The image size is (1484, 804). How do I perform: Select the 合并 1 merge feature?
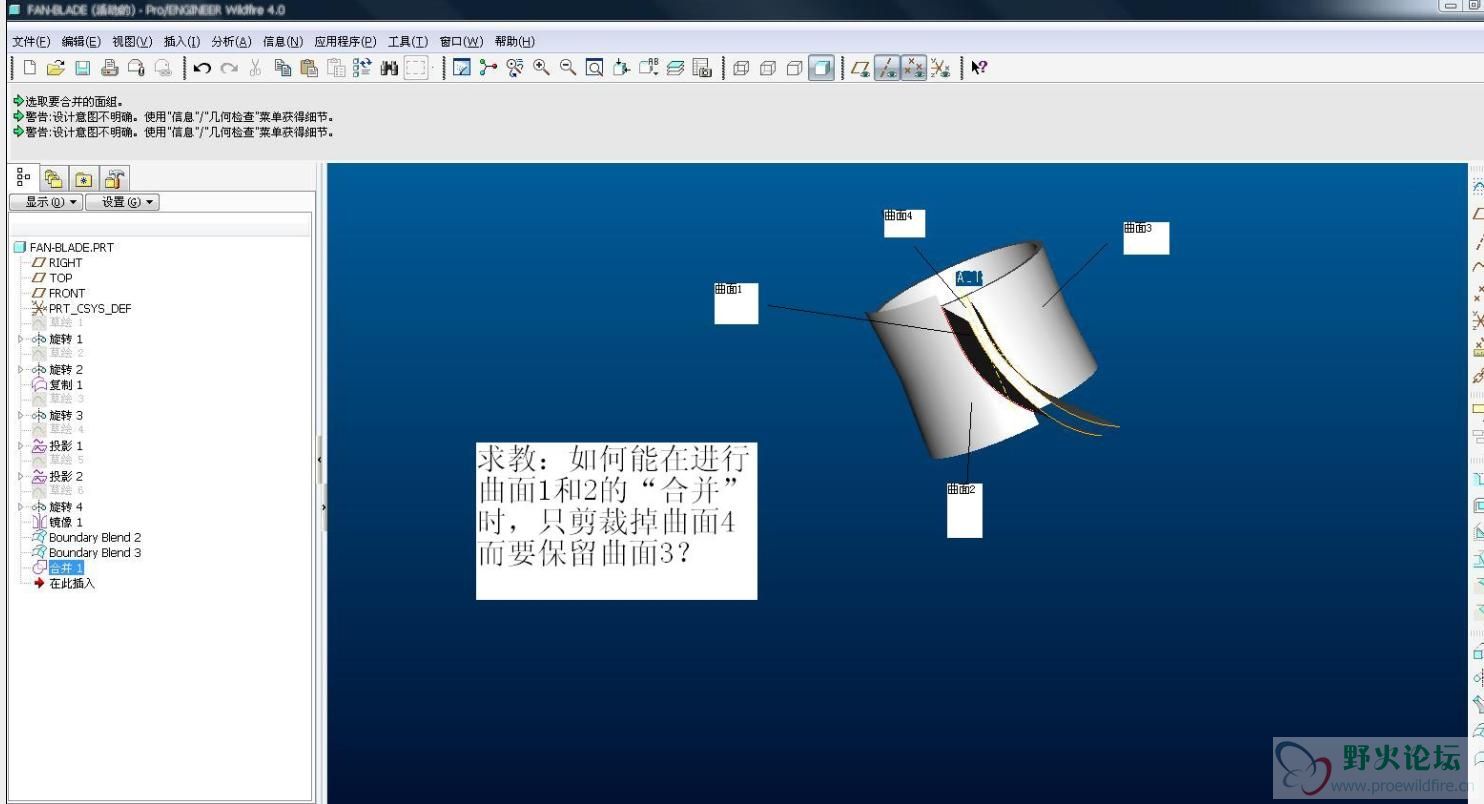click(x=66, y=568)
